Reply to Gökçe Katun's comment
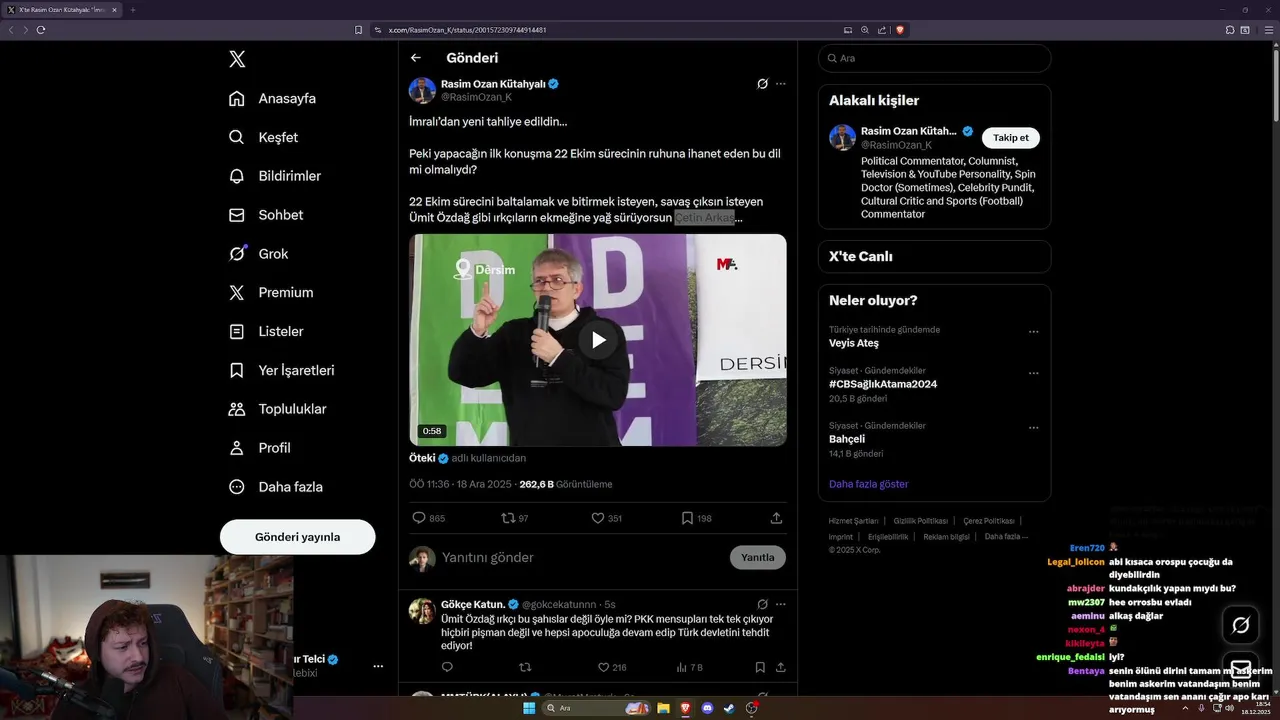Viewport: 1280px width, 720px height. tap(447, 667)
